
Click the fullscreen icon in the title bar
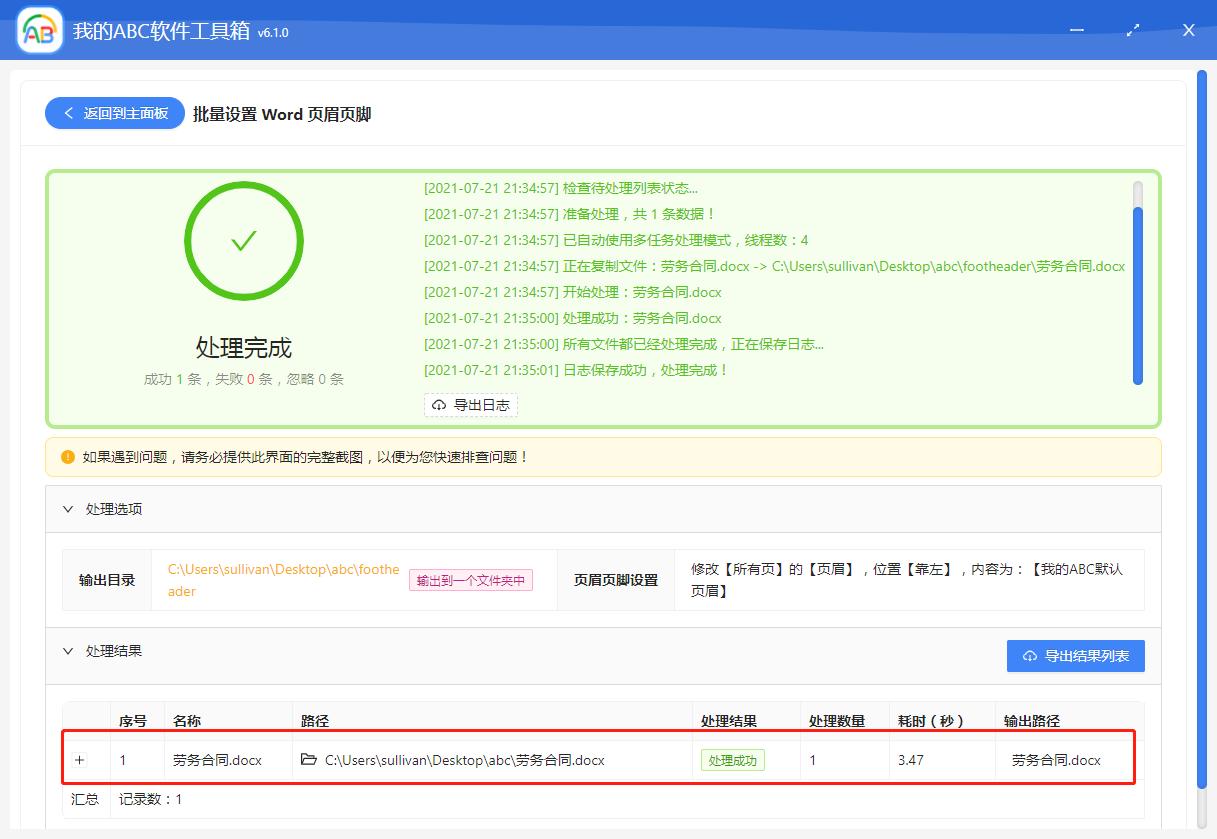tap(1132, 31)
